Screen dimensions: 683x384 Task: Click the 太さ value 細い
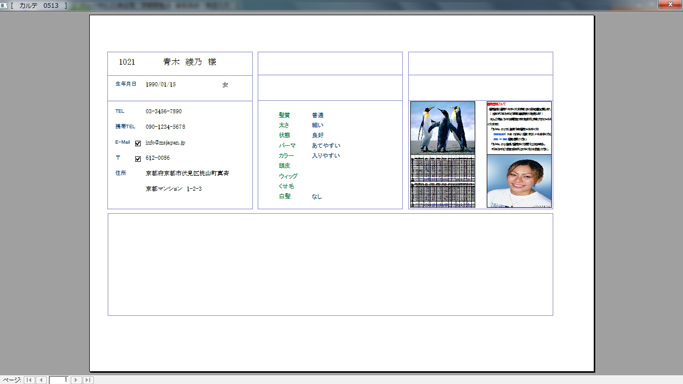(318, 125)
